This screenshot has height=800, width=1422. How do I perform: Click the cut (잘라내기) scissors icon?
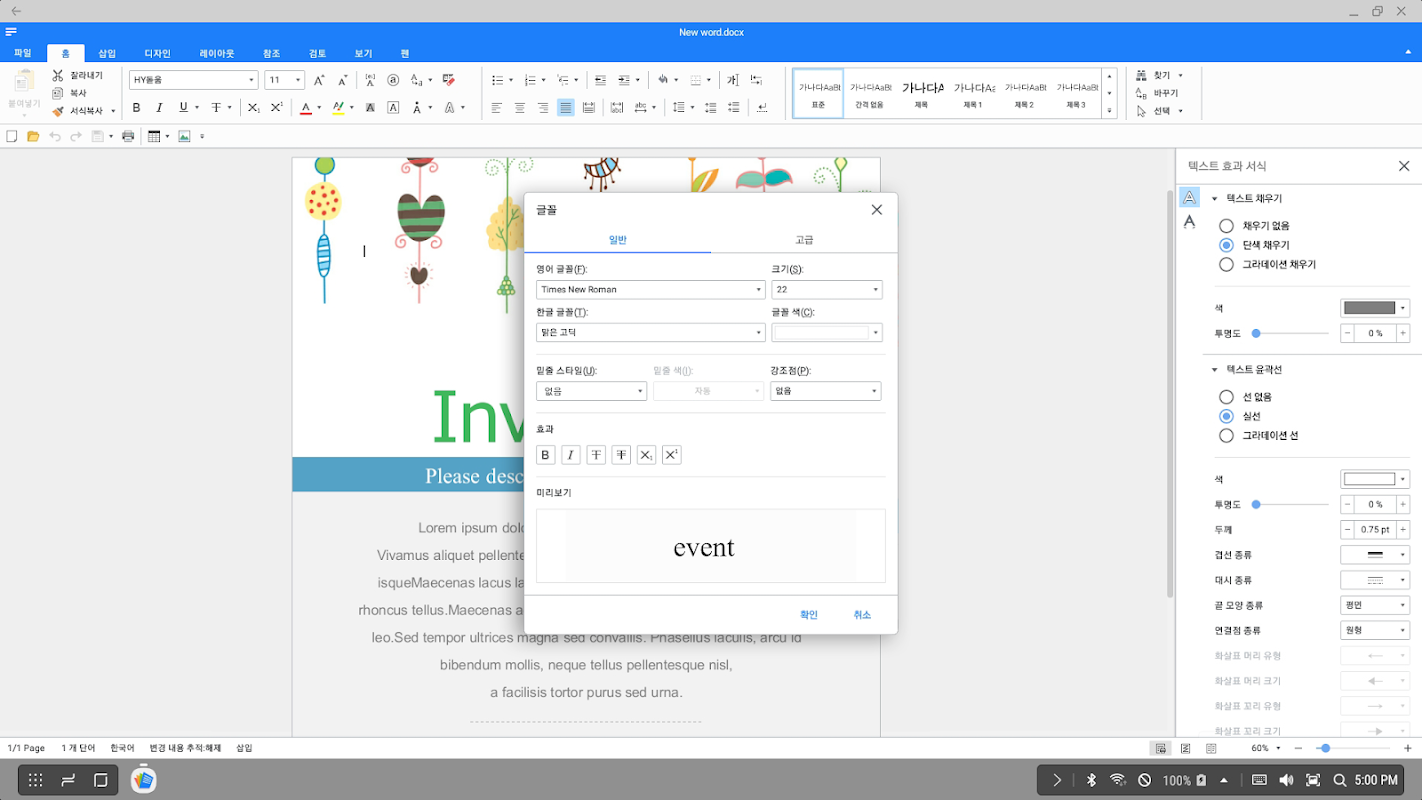(58, 76)
